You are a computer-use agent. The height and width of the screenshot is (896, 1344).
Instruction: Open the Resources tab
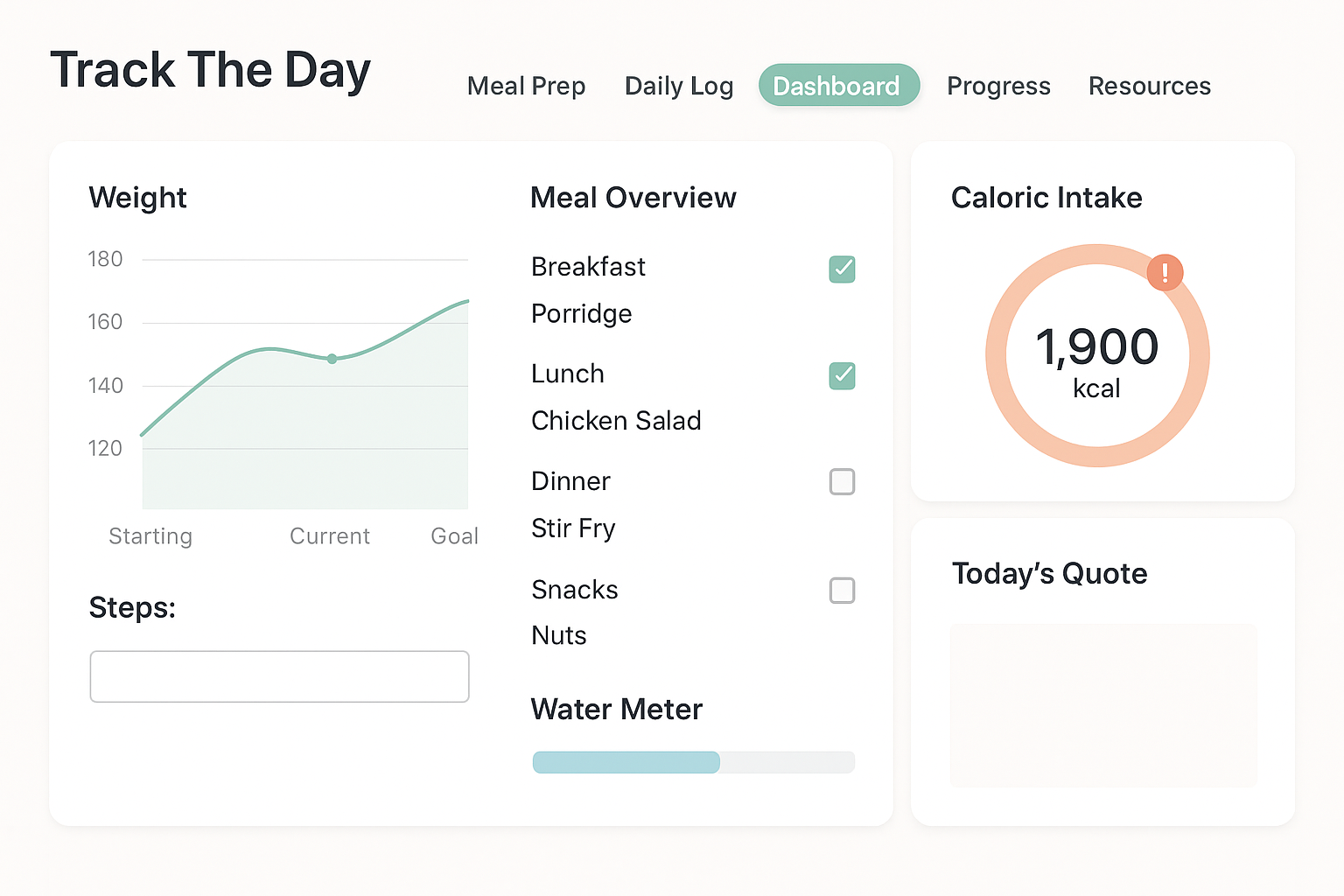pyautogui.click(x=1149, y=86)
